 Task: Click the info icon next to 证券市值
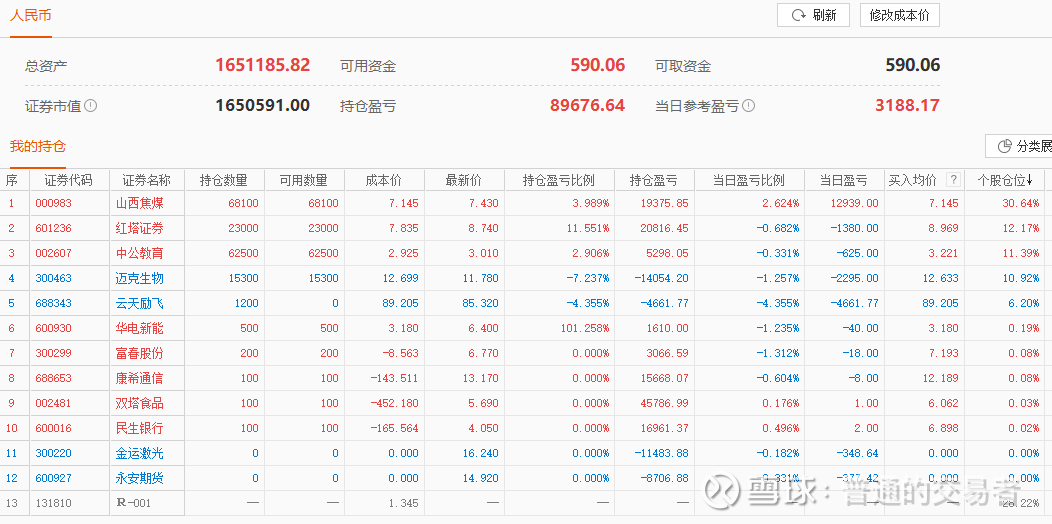(x=91, y=105)
